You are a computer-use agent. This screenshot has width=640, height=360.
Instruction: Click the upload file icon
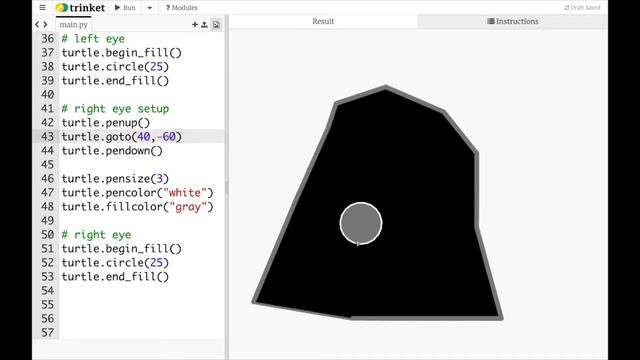tap(204, 24)
